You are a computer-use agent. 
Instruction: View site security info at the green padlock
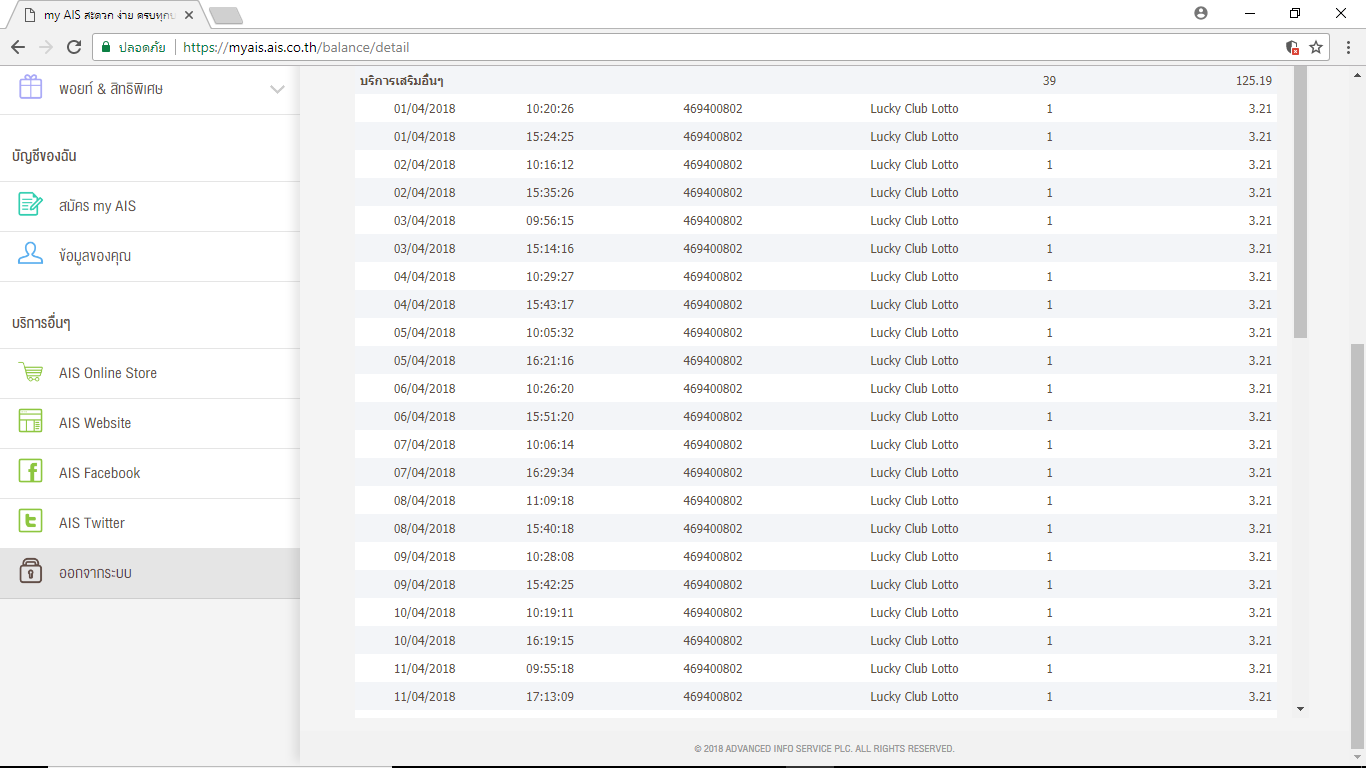[x=105, y=47]
